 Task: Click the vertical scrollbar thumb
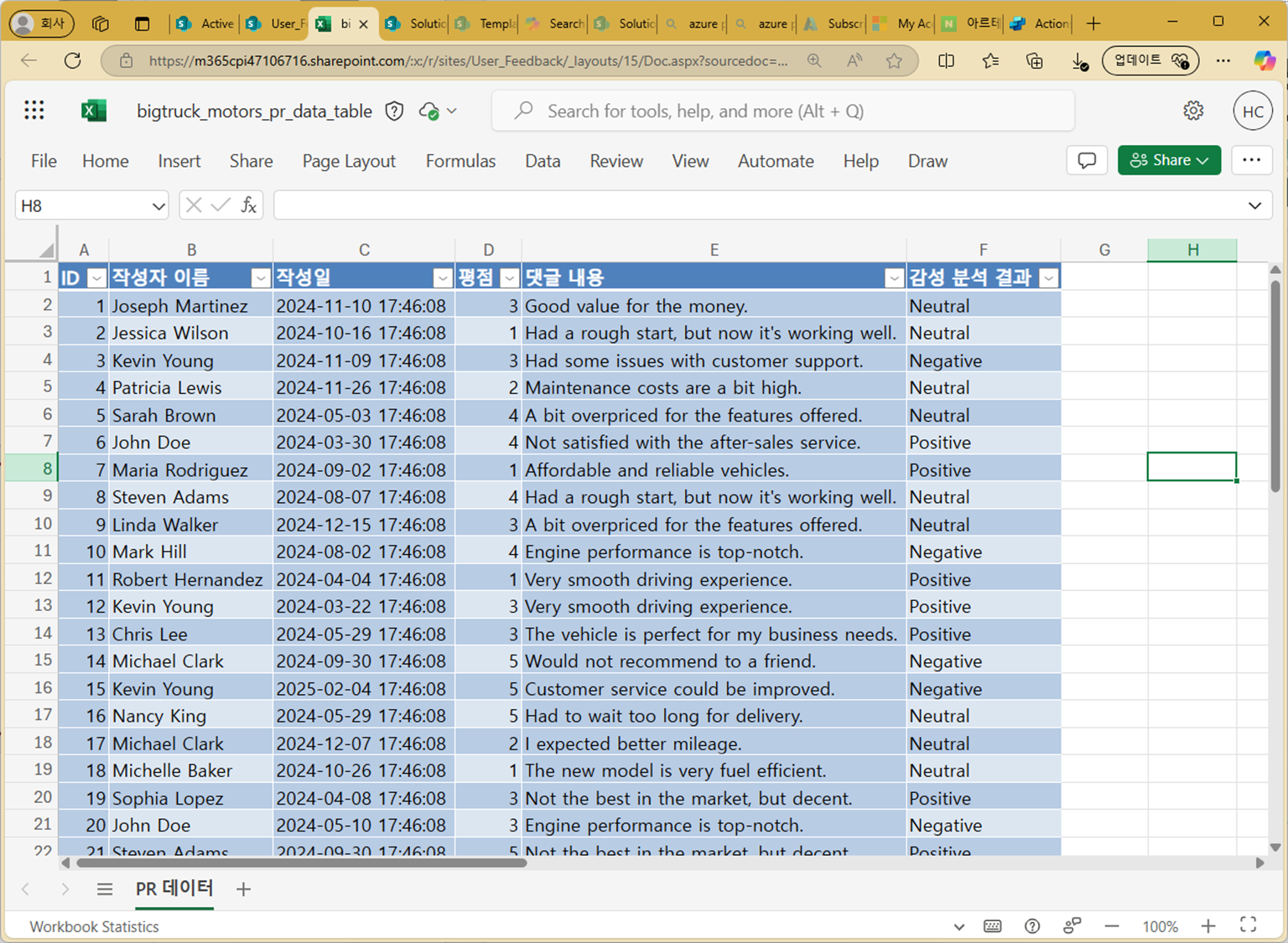pyautogui.click(x=1275, y=386)
